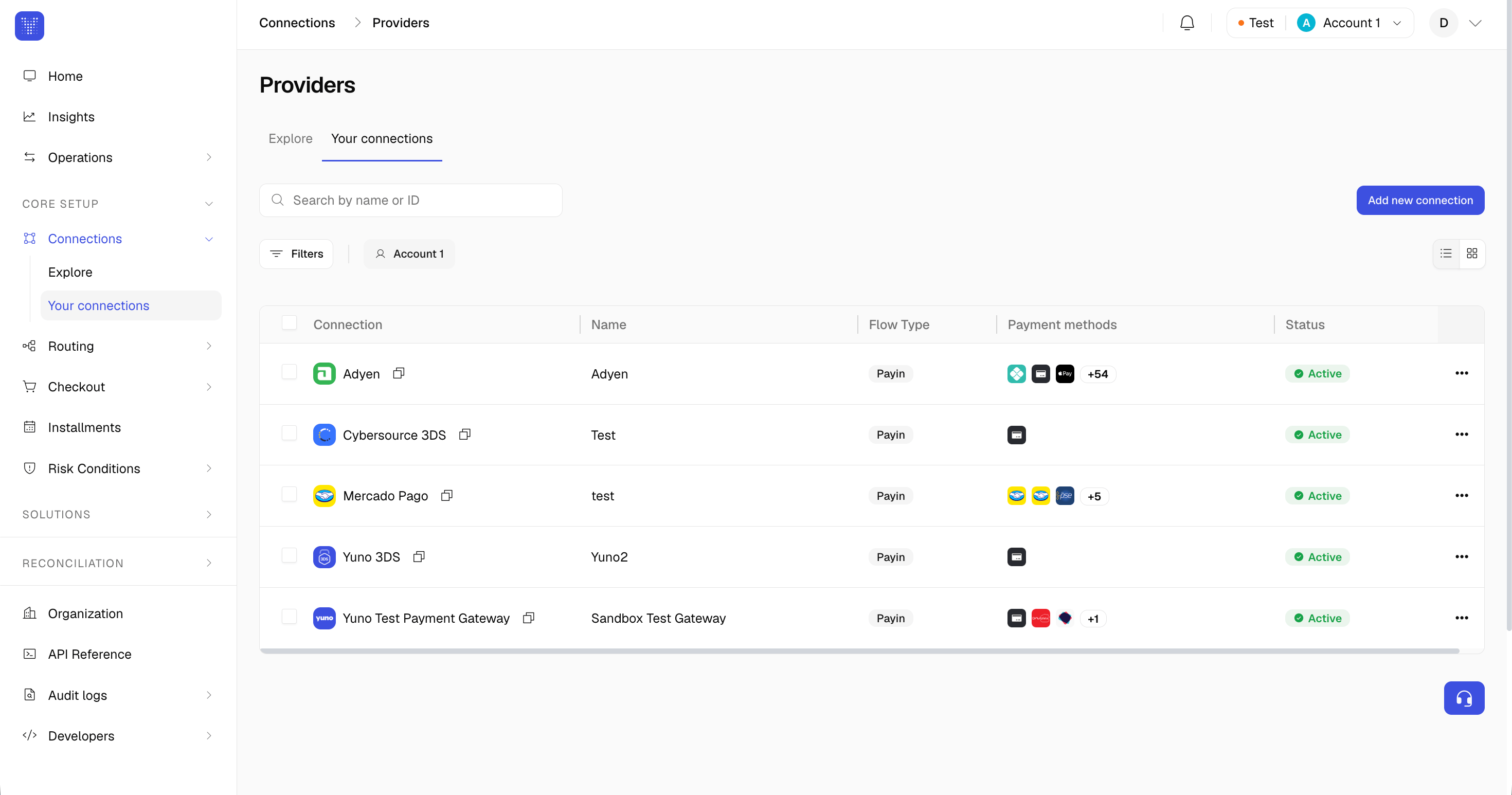
Task: Check the Adyen row checkbox
Action: [290, 372]
